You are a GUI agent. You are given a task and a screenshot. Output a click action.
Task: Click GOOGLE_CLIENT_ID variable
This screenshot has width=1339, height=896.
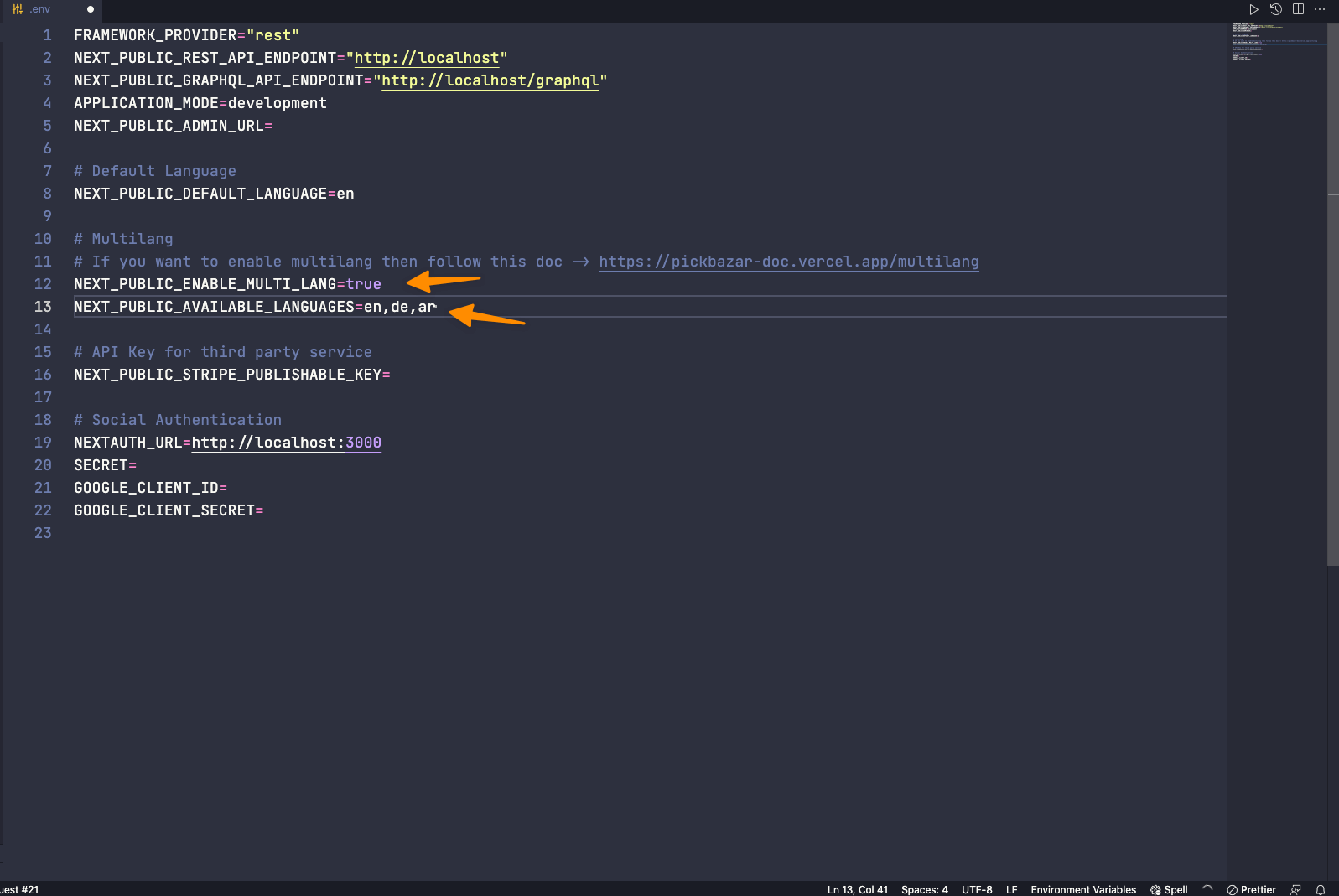coord(146,488)
